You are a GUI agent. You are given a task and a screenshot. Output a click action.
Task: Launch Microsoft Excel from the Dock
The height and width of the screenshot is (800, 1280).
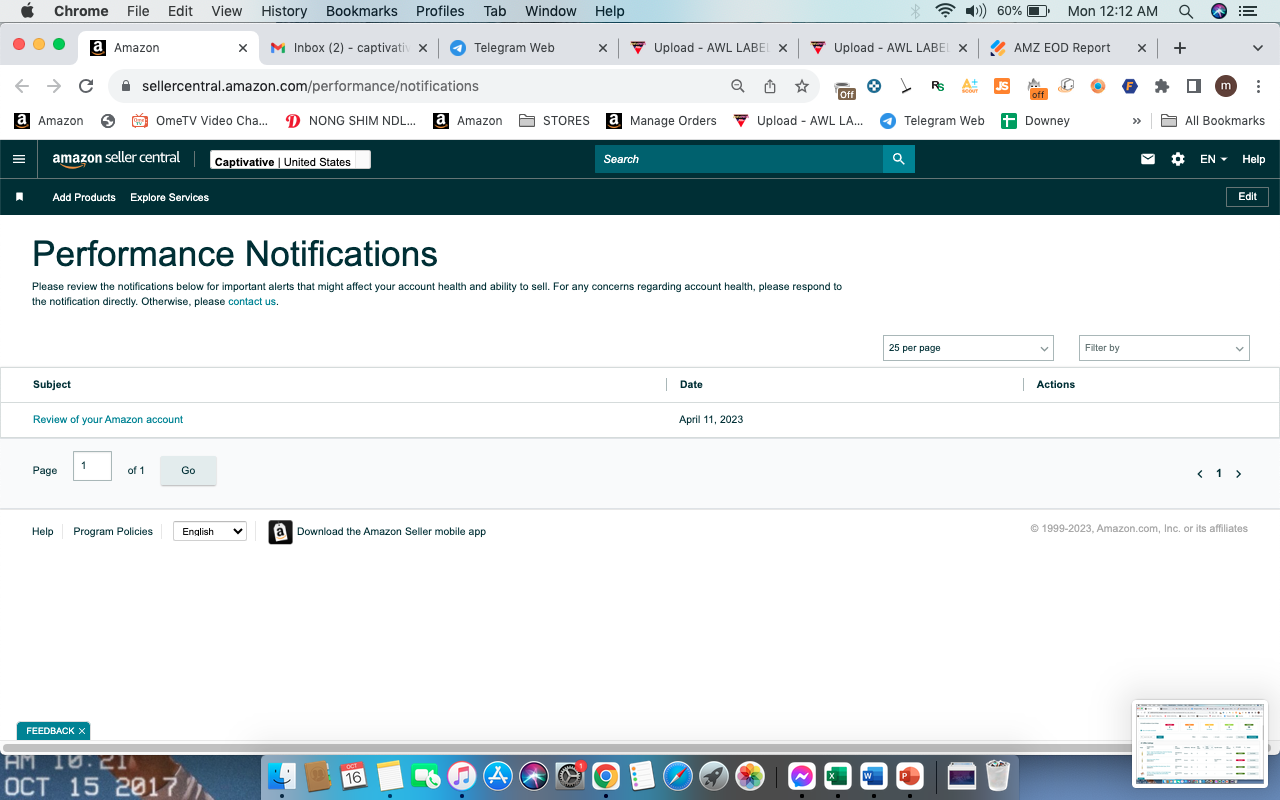pos(837,776)
